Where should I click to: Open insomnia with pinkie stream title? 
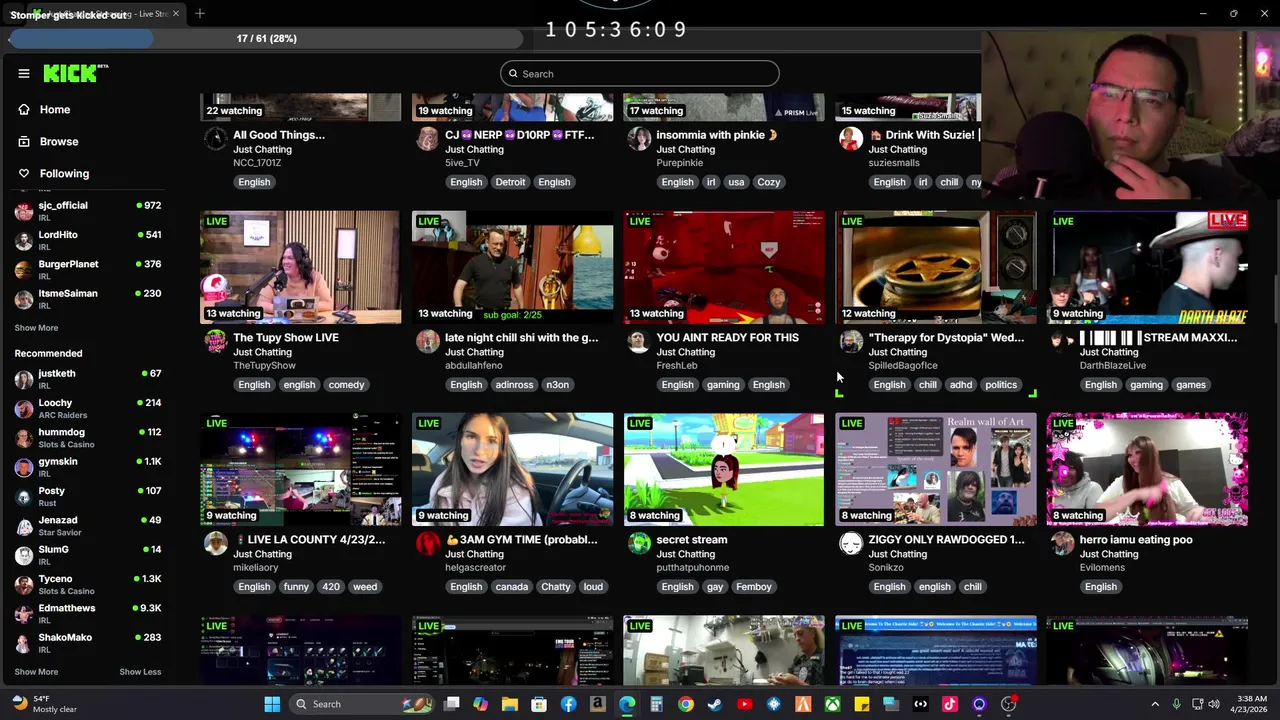(x=717, y=135)
